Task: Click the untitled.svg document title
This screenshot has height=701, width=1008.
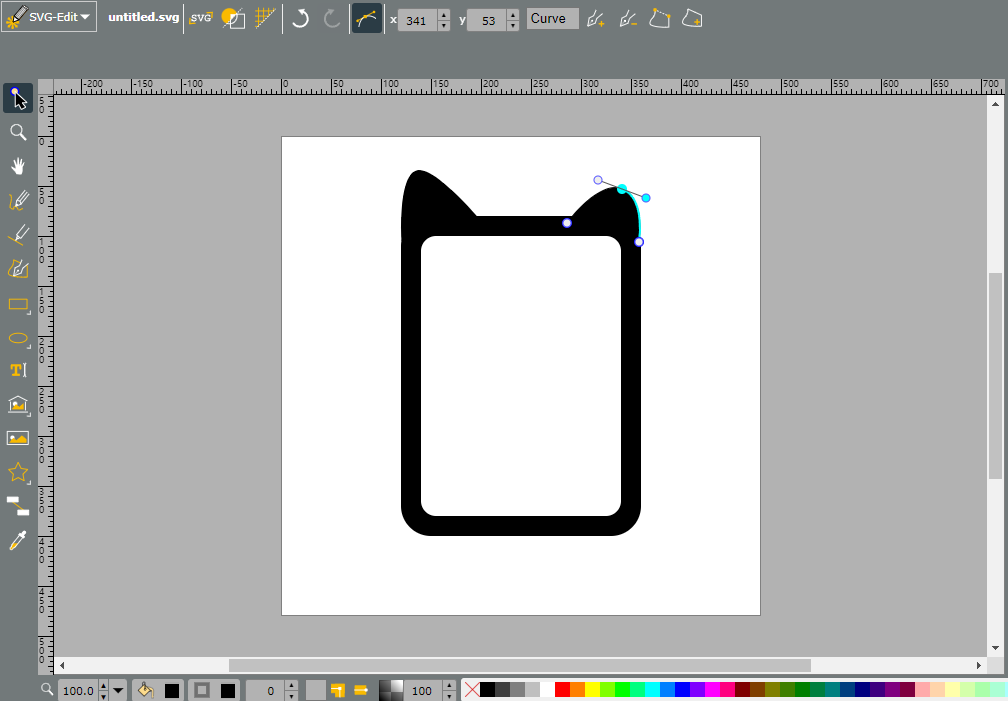Action: (143, 17)
